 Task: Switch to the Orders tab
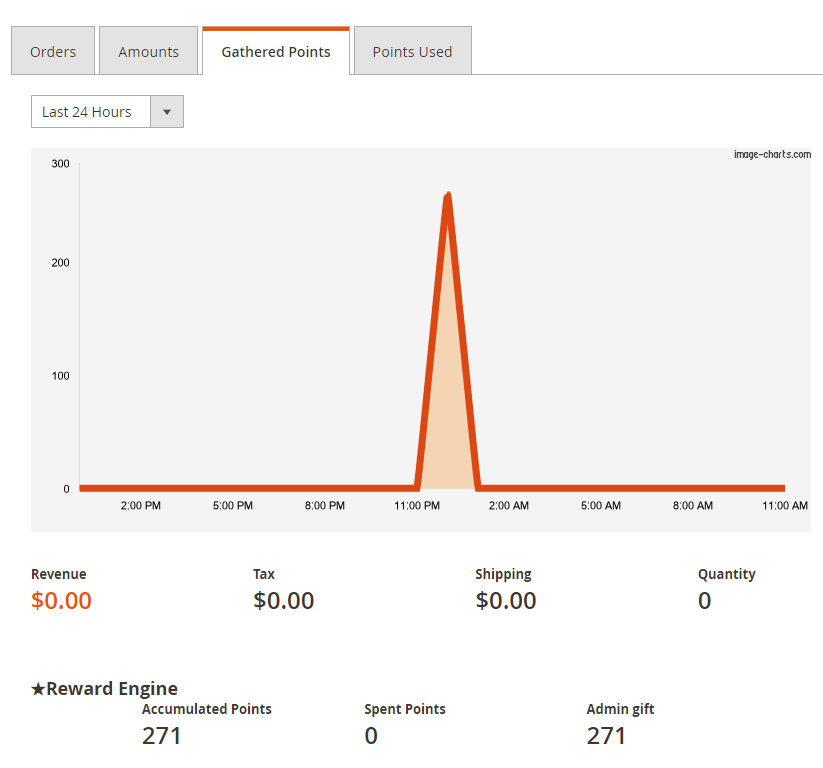coord(52,51)
